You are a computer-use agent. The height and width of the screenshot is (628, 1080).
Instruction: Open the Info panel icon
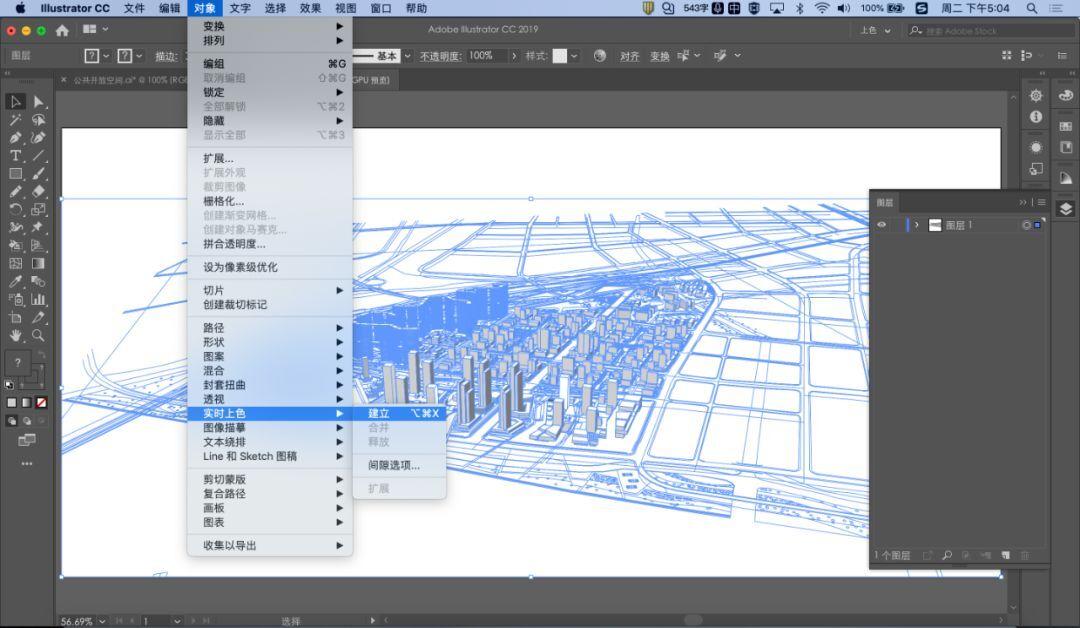coord(1036,117)
